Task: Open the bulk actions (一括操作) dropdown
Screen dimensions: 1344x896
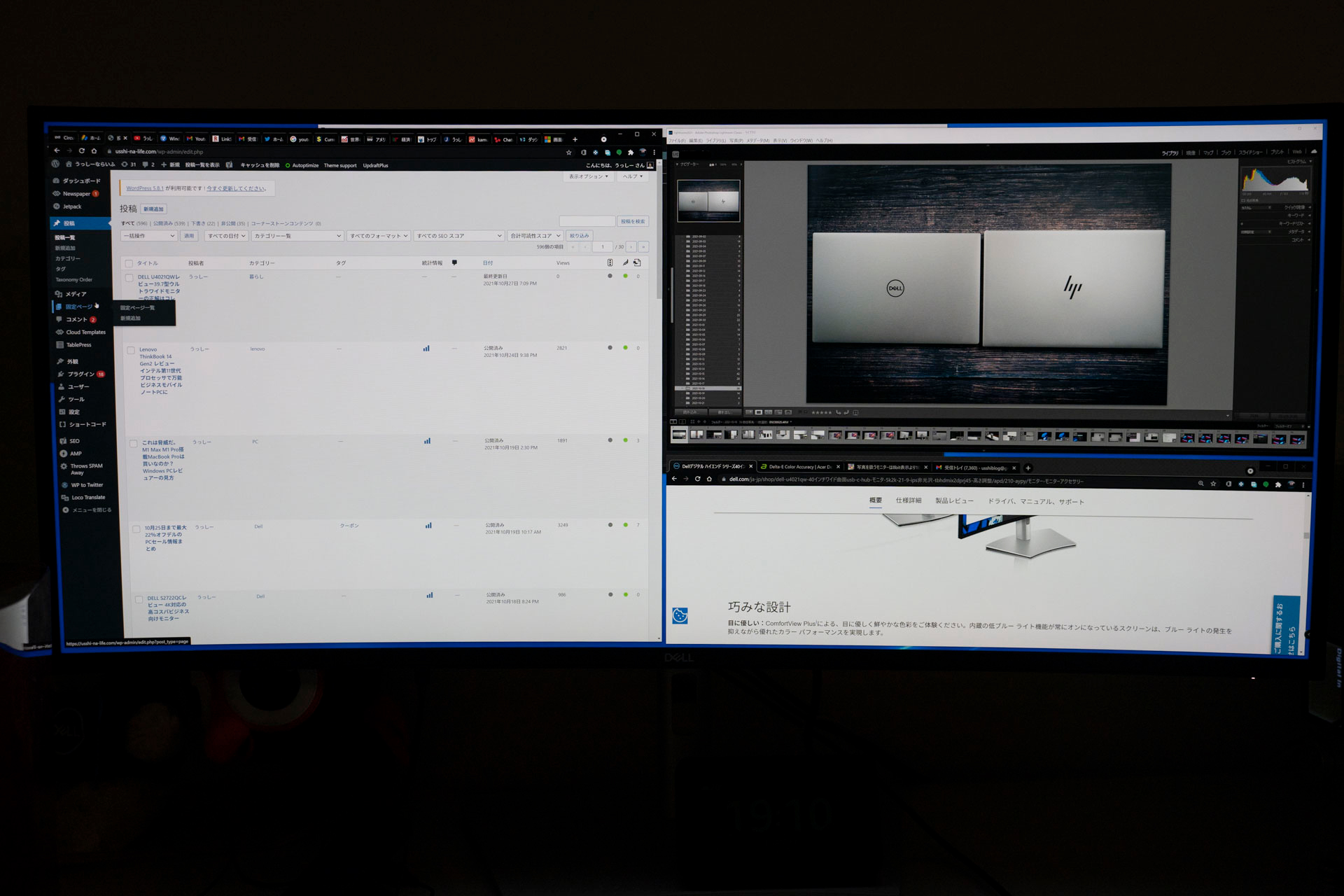Action: tap(149, 236)
